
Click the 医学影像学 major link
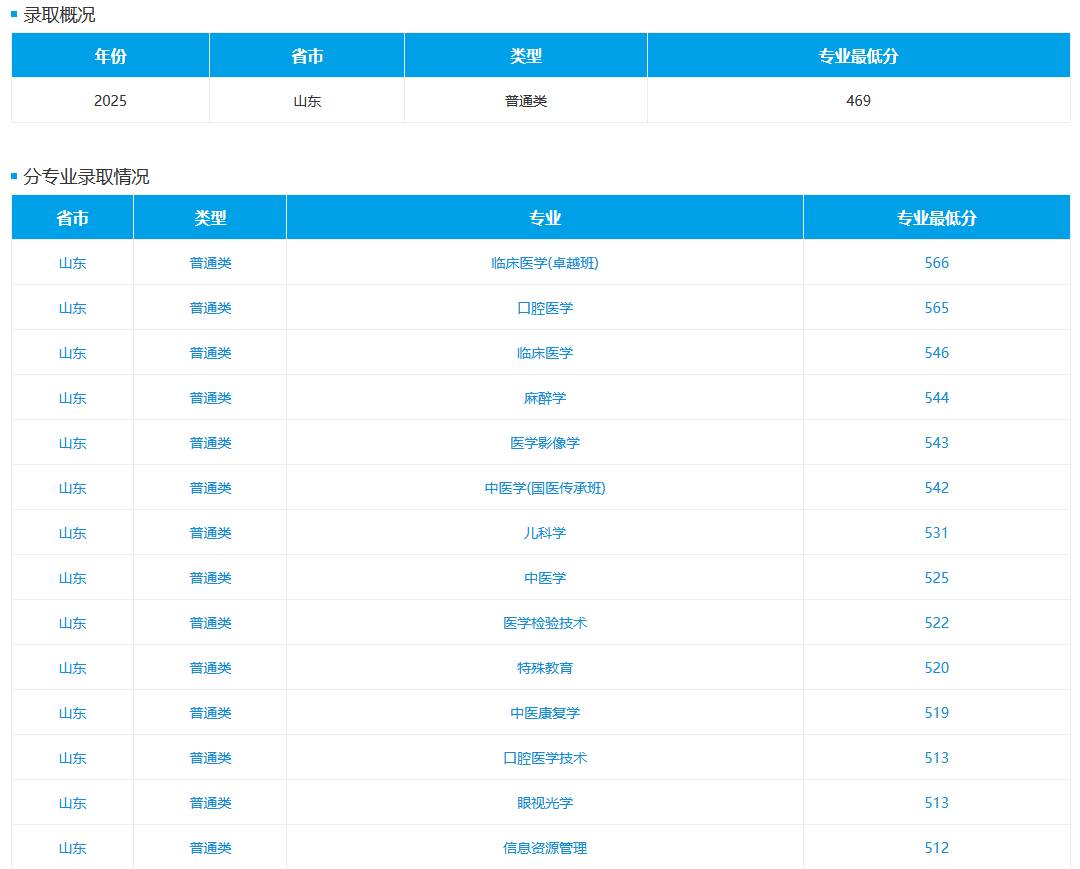(544, 443)
